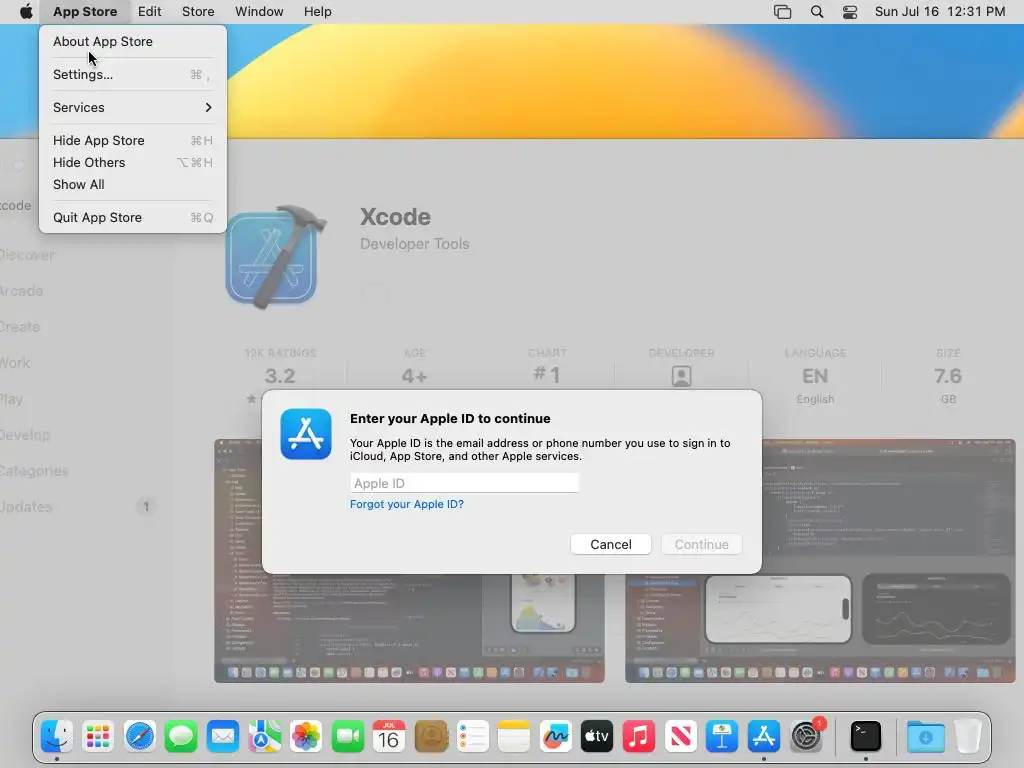Click the #1 chart ranking
This screenshot has height=768, width=1024.
547,376
